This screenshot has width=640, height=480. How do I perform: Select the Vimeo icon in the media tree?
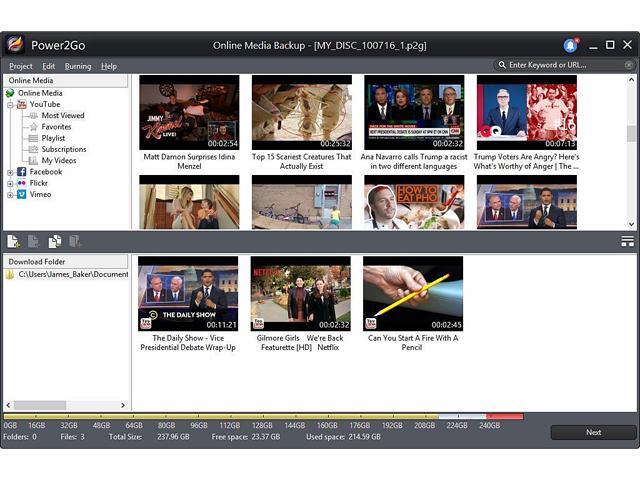tap(21, 194)
